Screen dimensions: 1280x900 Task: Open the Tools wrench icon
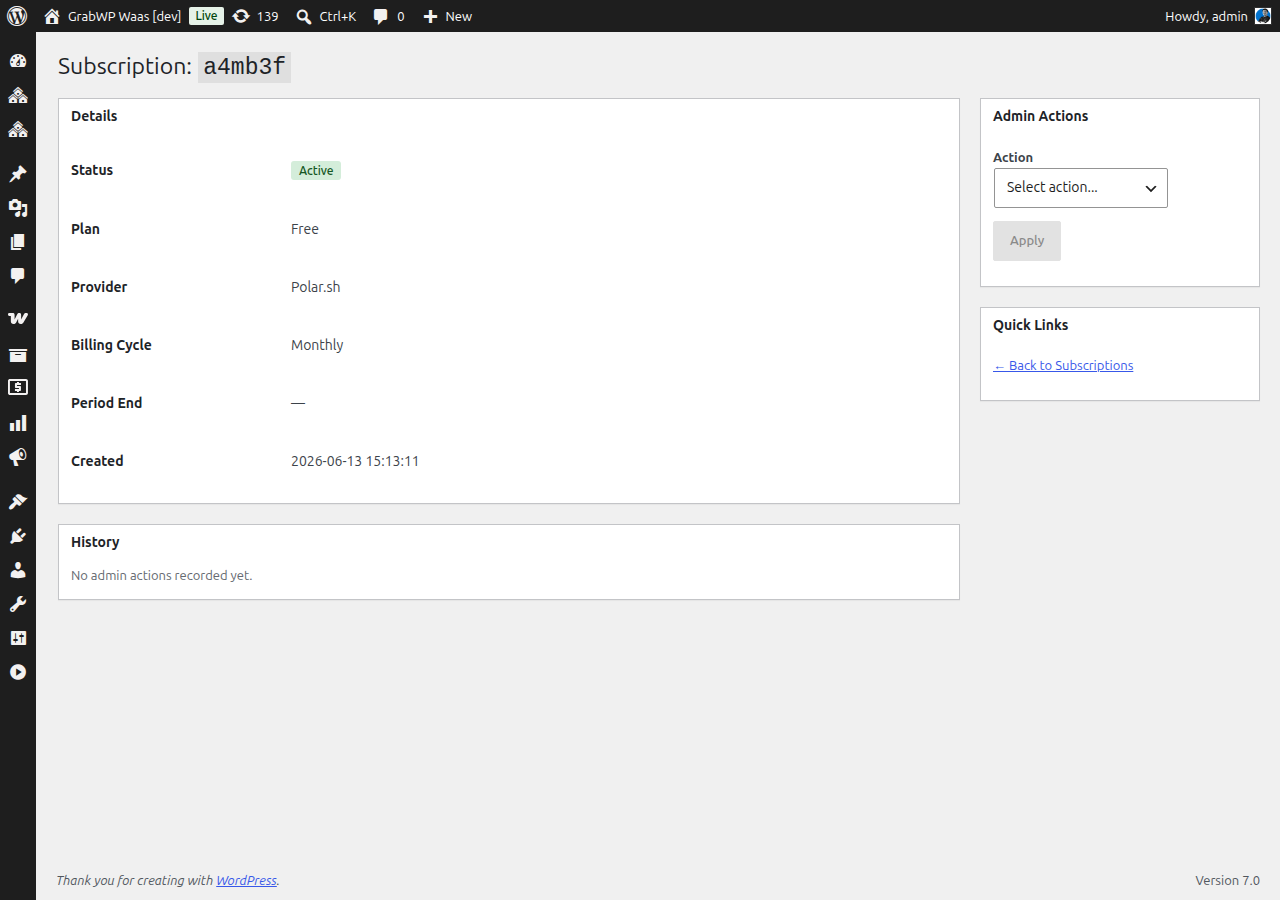tap(18, 604)
